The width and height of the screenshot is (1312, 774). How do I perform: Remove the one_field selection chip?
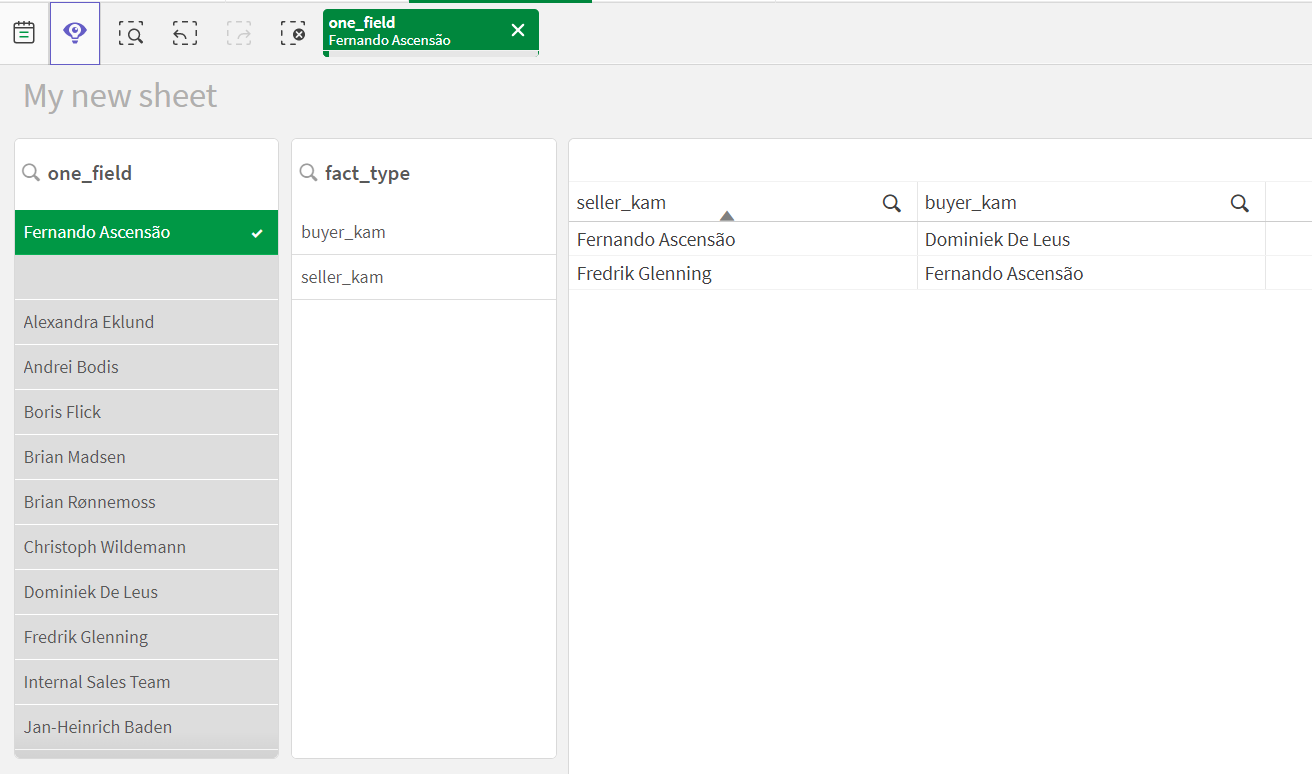point(518,30)
